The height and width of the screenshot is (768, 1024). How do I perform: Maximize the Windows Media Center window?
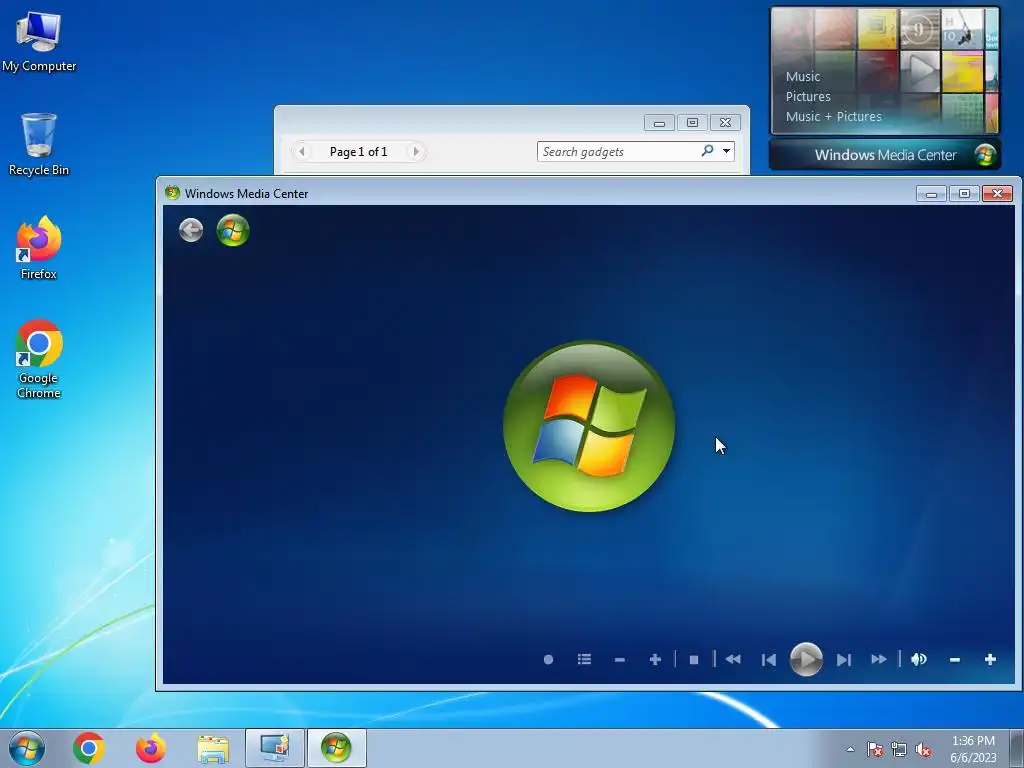click(x=964, y=194)
